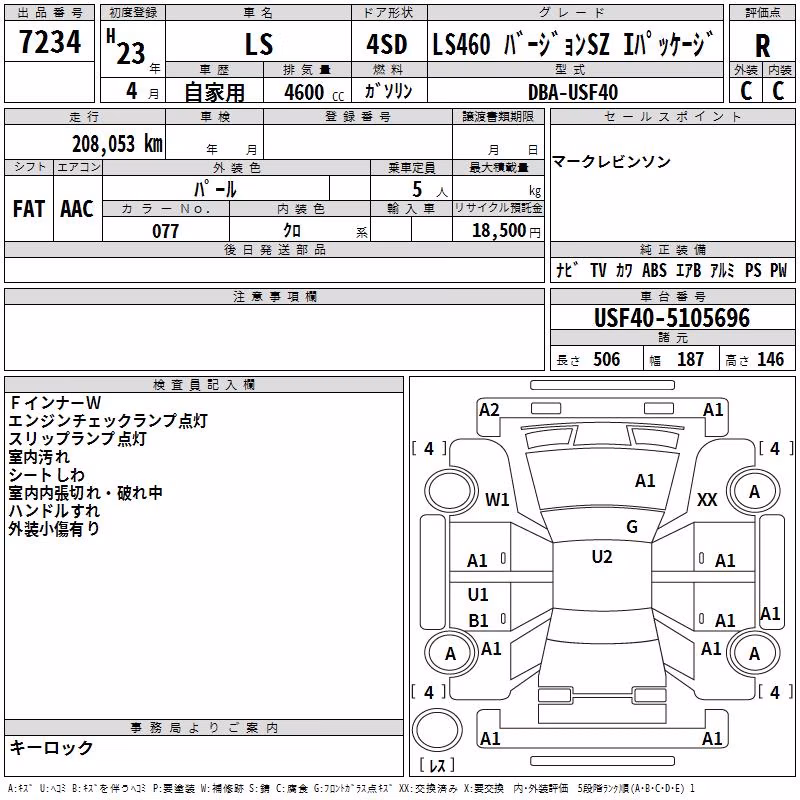Click the note 室内汚れ
The width and height of the screenshot is (800, 800).
[x=39, y=457]
